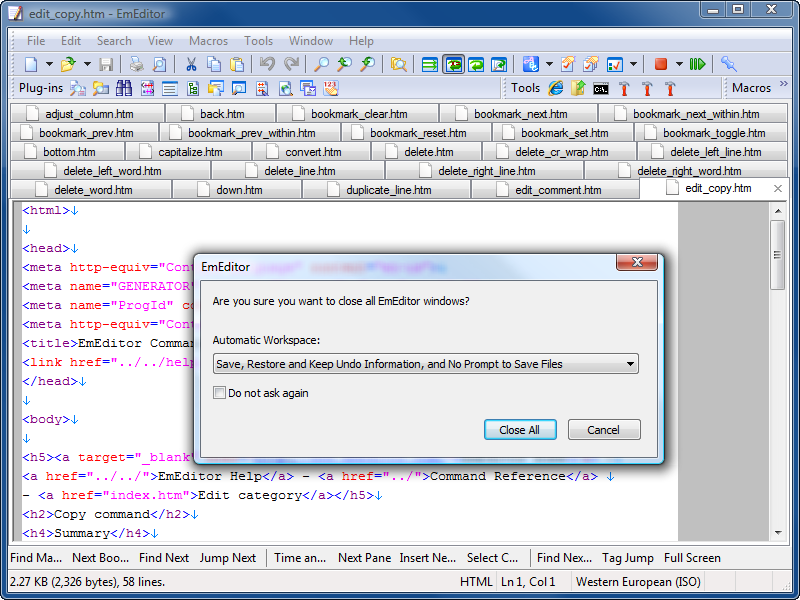Open the Macros menu

208,41
